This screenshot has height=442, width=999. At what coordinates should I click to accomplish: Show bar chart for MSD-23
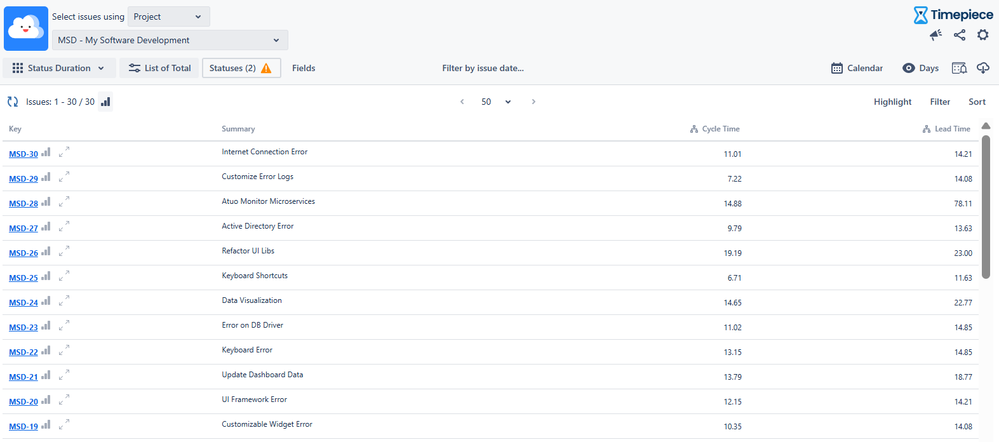[x=46, y=327]
